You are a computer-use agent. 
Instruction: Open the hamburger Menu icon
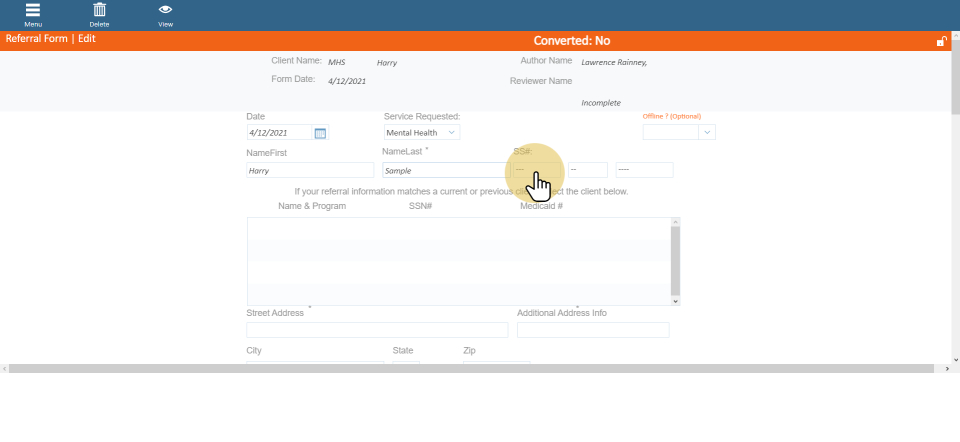(x=33, y=11)
